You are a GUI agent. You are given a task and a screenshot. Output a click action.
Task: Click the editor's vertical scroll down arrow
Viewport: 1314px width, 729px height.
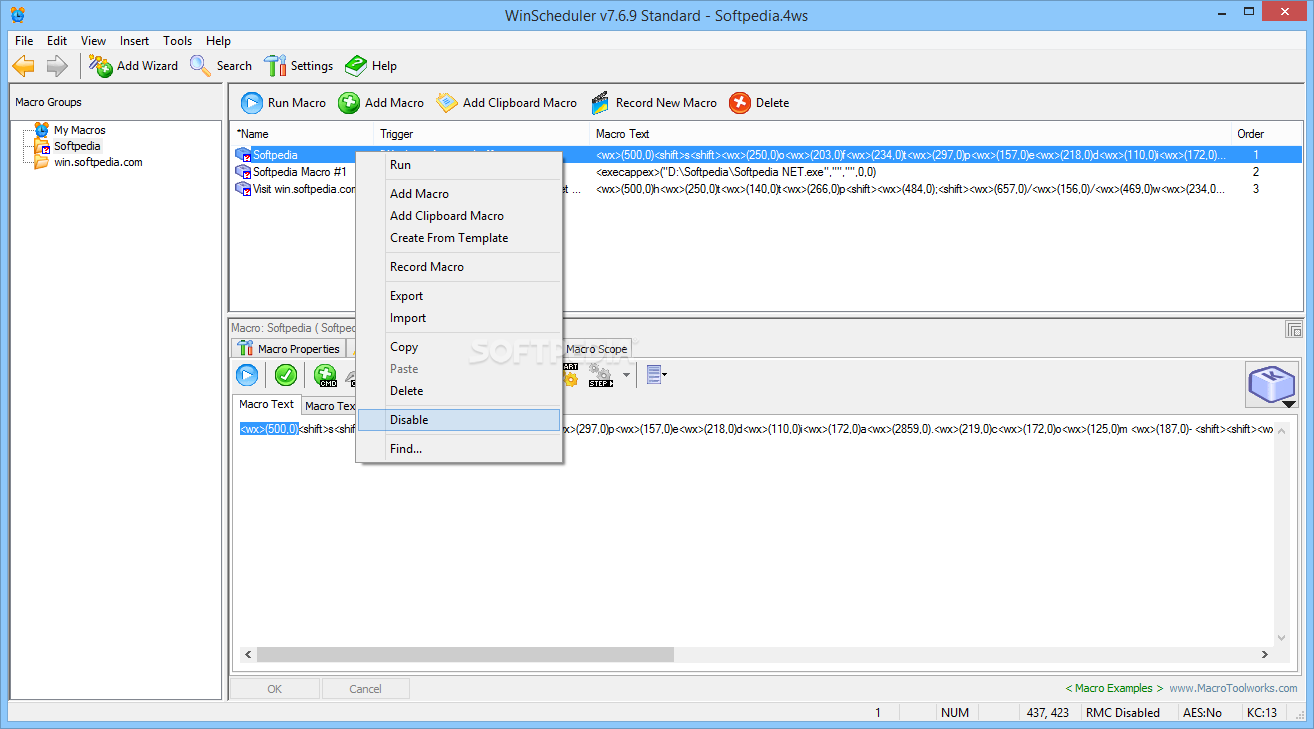(1282, 637)
